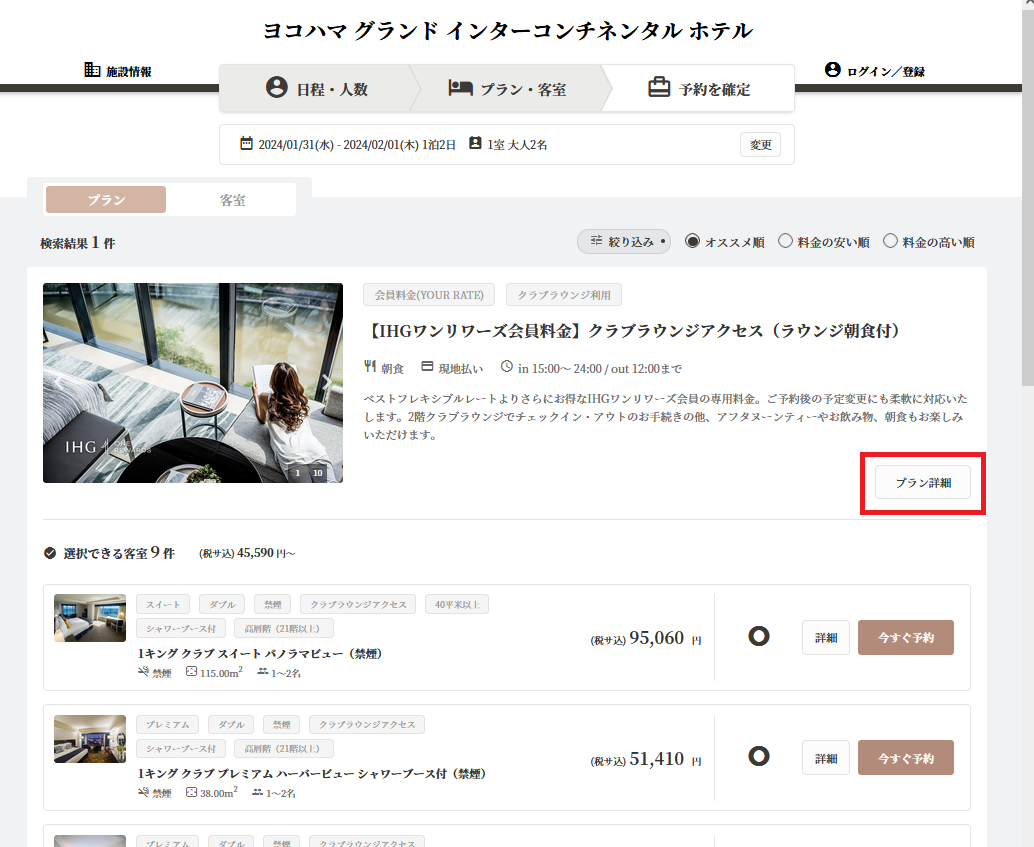Open the Club Premium Harbor View thumbnail
1034x847 pixels.
point(90,739)
